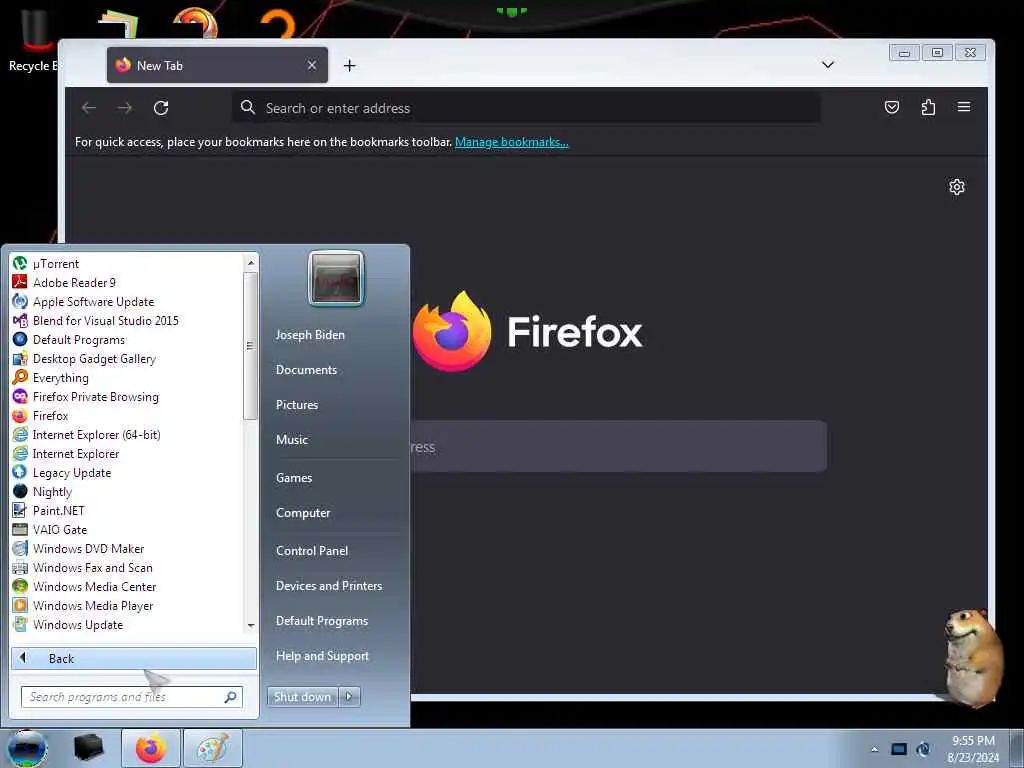Screen dimensions: 1024x768
Task: Launch Adobe Reader 9
Action: click(74, 283)
